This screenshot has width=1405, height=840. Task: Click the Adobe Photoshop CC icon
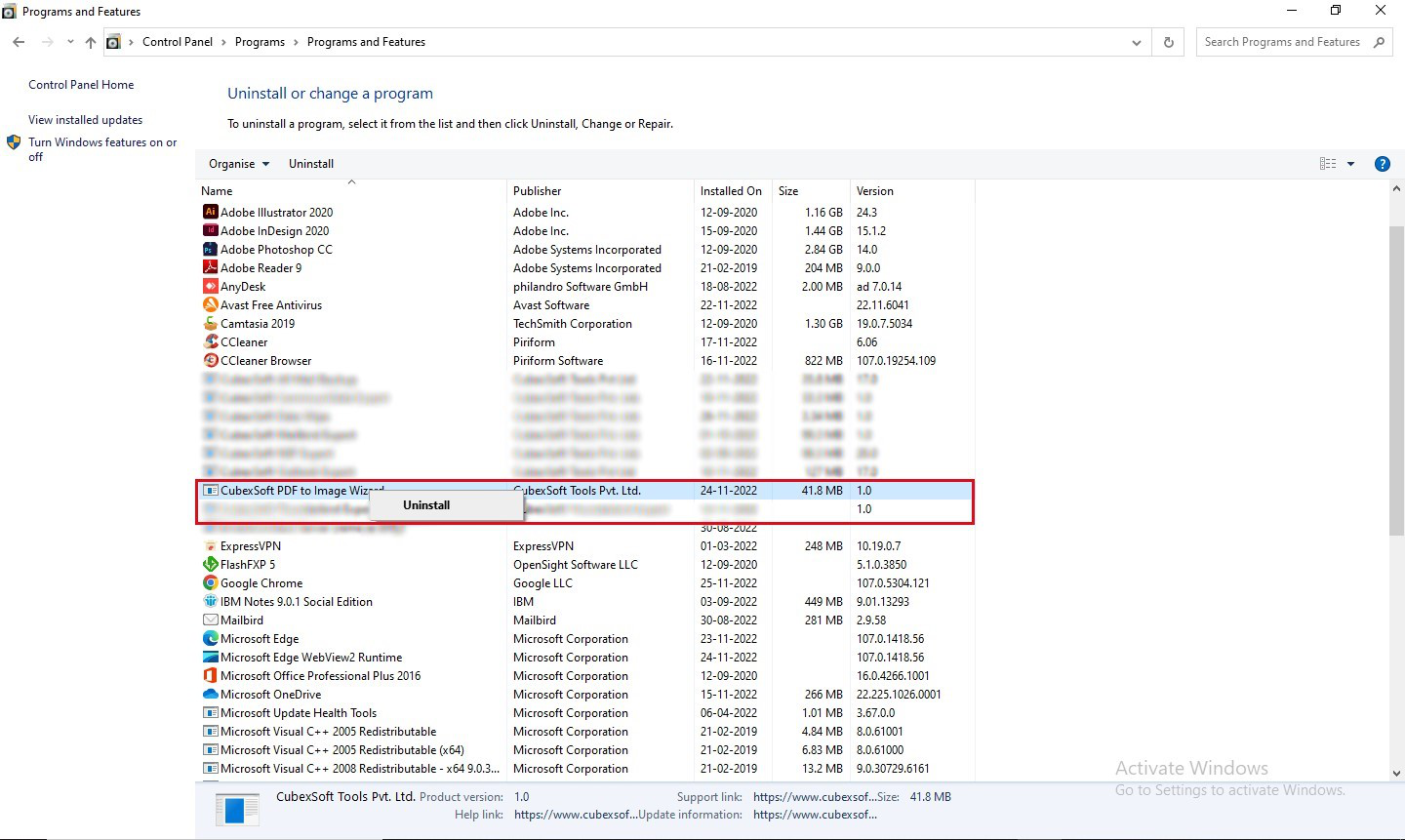point(210,249)
